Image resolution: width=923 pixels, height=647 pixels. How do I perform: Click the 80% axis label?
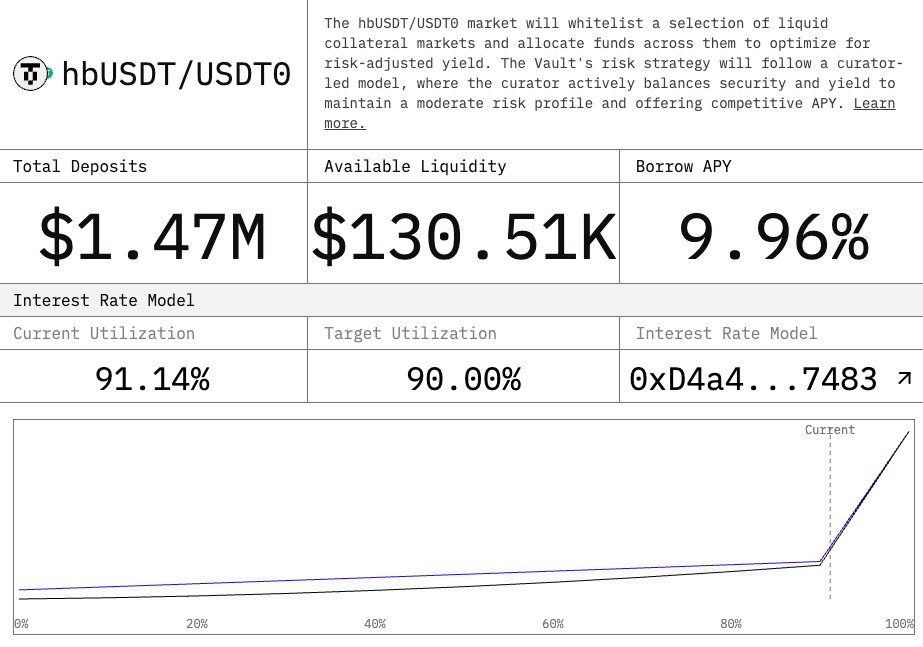point(731,623)
